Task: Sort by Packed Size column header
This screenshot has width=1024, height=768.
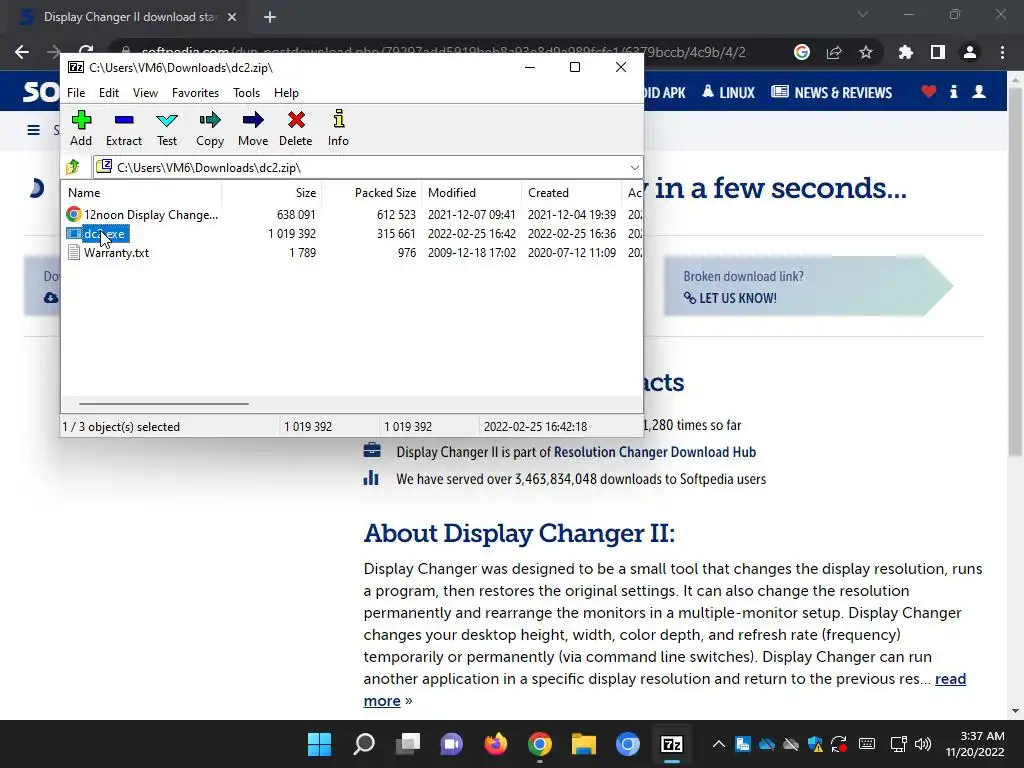Action: point(371,193)
